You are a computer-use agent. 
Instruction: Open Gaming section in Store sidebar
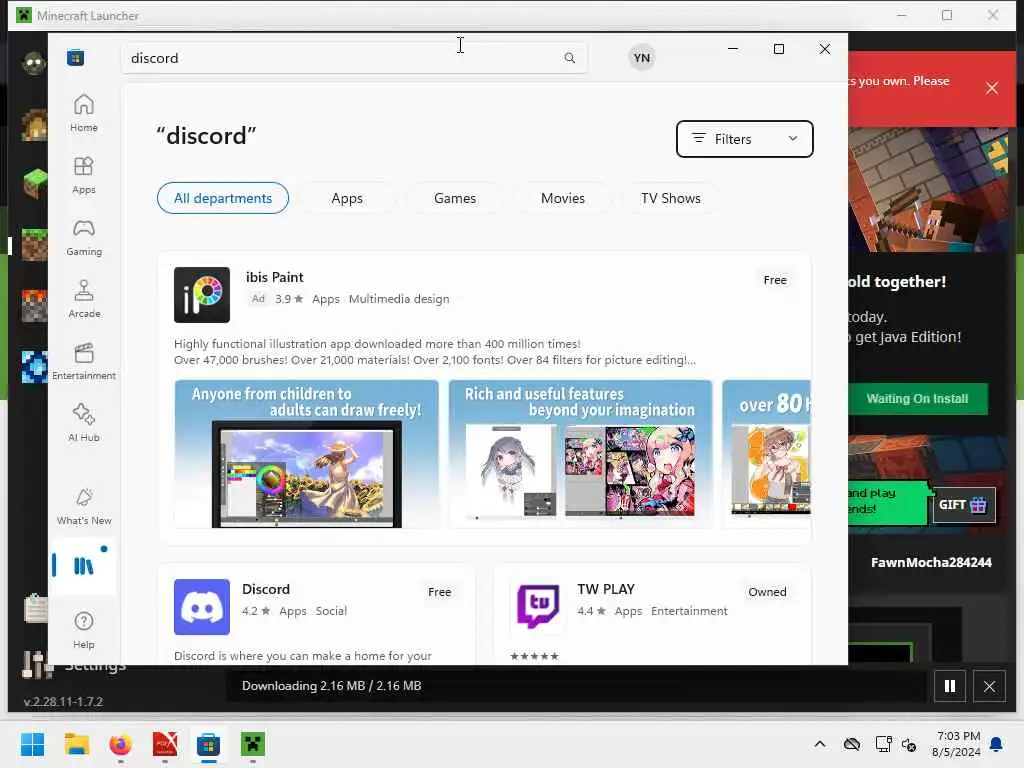84,237
